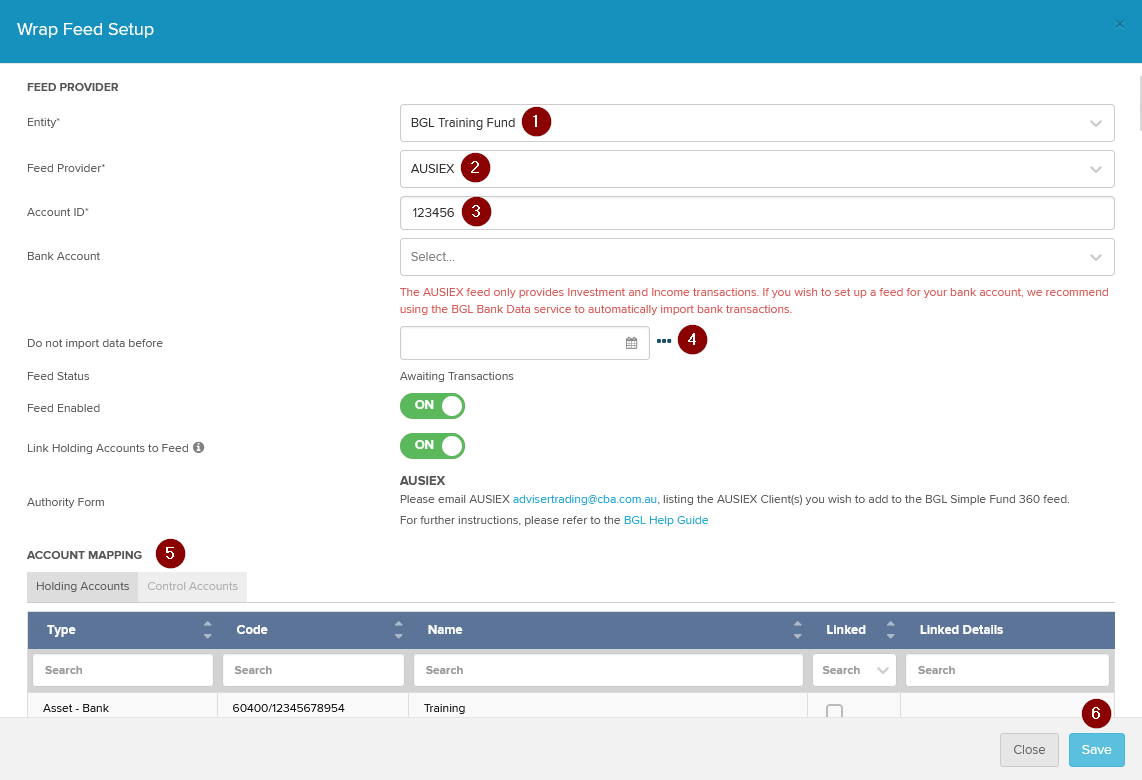The image size is (1142, 780).
Task: Click the Code column search box
Action: point(313,670)
